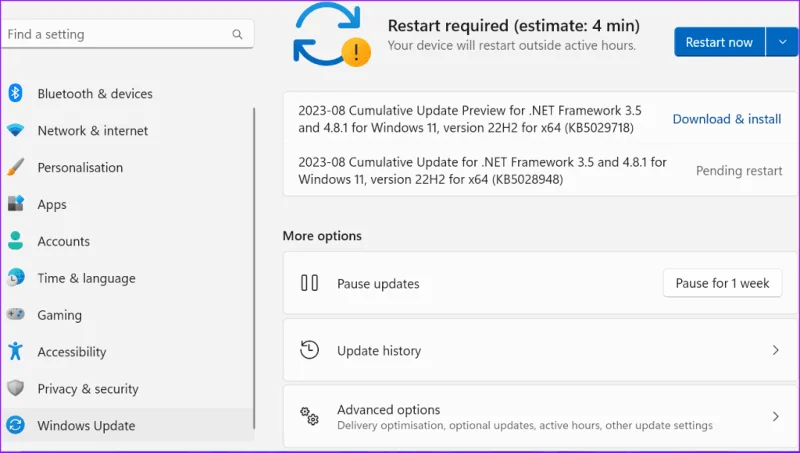Click the sidebar vertical scrollbar

[x=254, y=268]
